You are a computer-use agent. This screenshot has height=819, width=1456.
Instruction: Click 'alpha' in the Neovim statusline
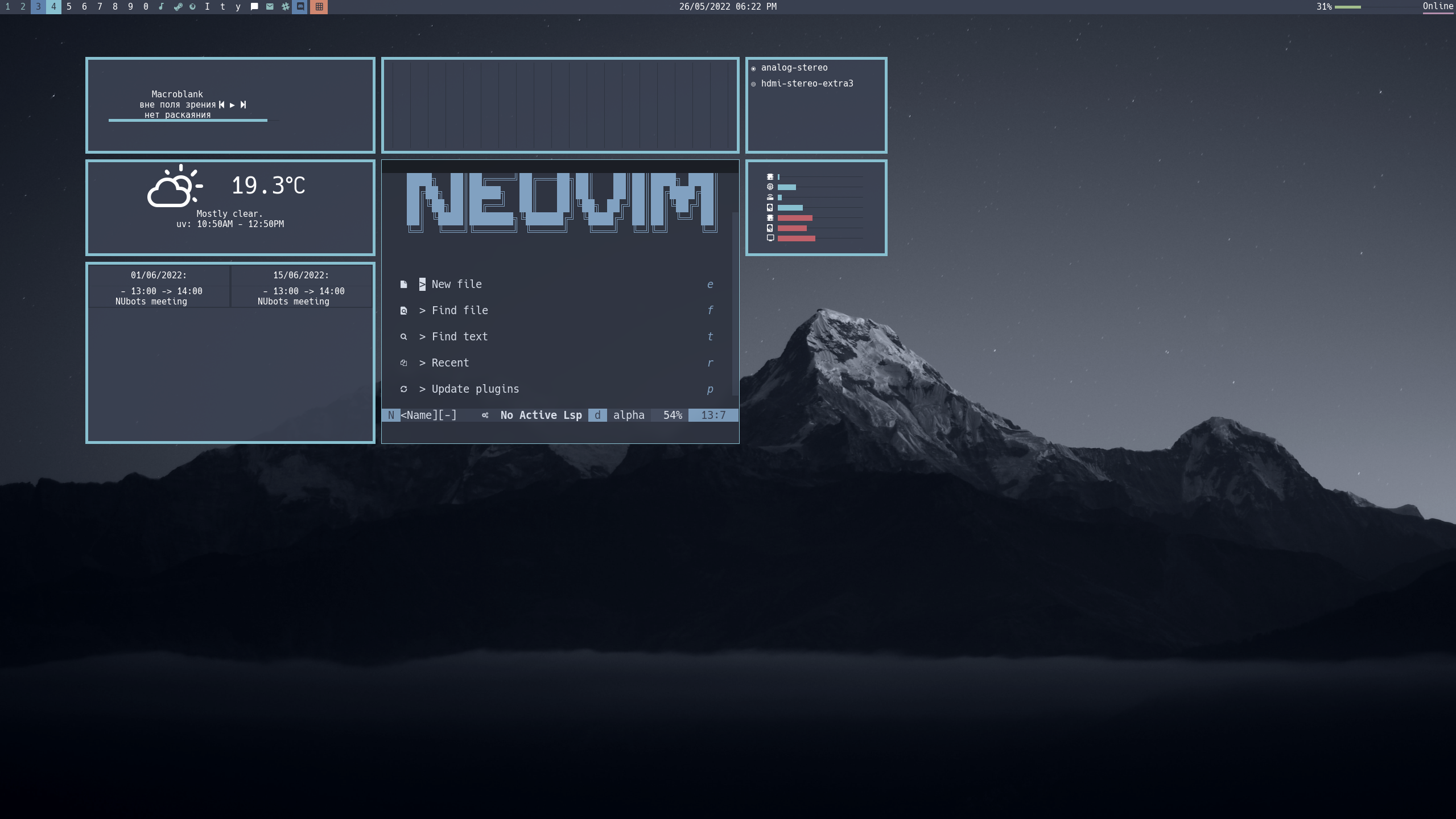pos(629,415)
